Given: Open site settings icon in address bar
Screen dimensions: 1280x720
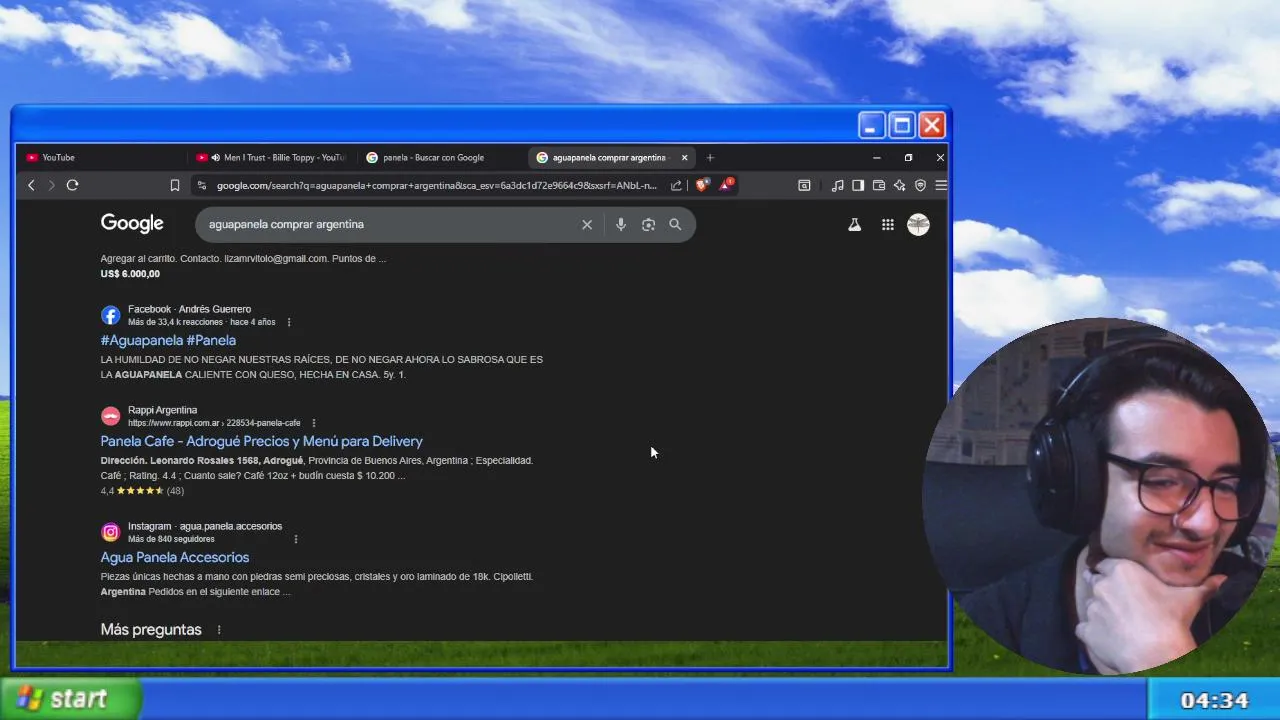Looking at the screenshot, I should (x=202, y=185).
